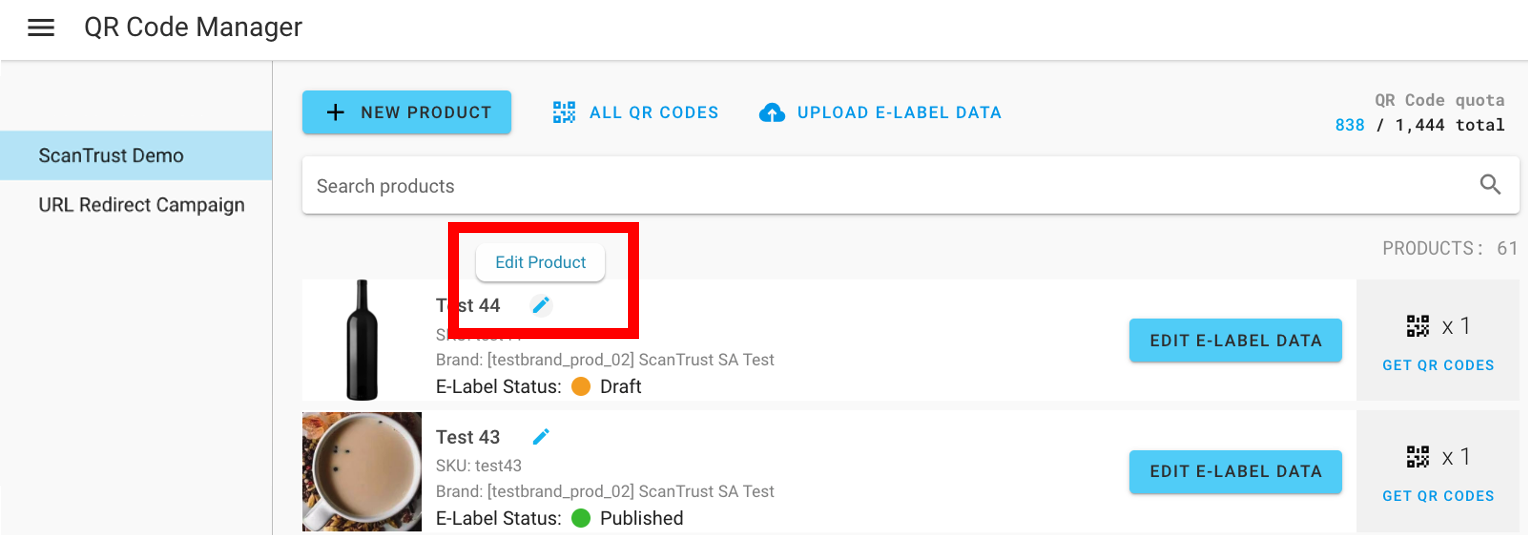
Task: Click the plus icon on New Product
Action: click(336, 112)
